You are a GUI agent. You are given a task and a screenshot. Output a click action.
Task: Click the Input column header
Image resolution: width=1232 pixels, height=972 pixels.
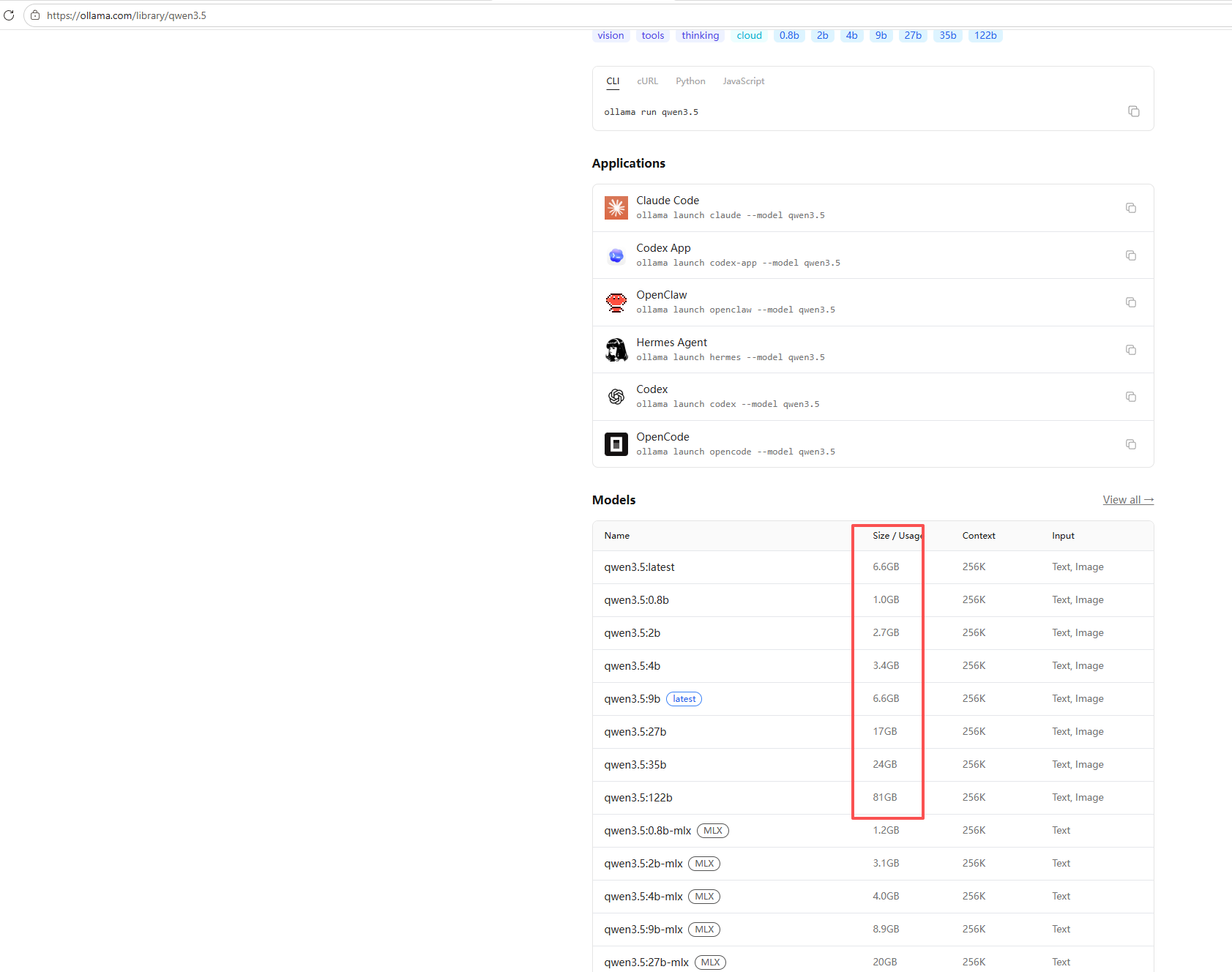click(x=1063, y=536)
